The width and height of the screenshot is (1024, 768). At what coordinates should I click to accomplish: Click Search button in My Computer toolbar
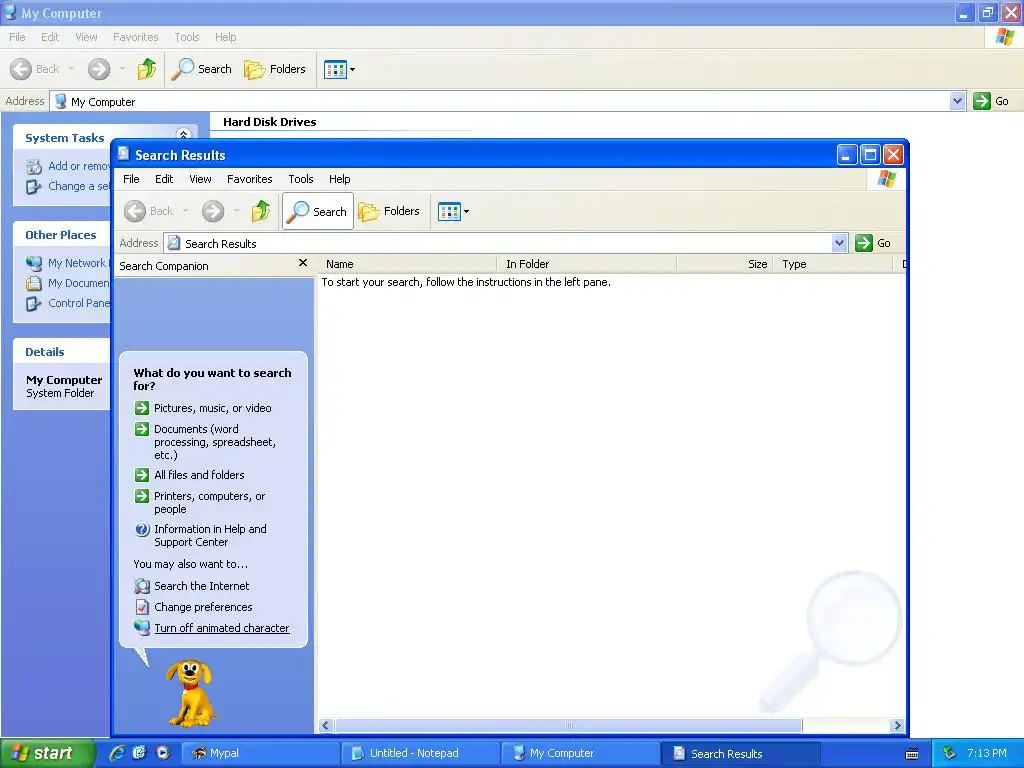pos(202,69)
